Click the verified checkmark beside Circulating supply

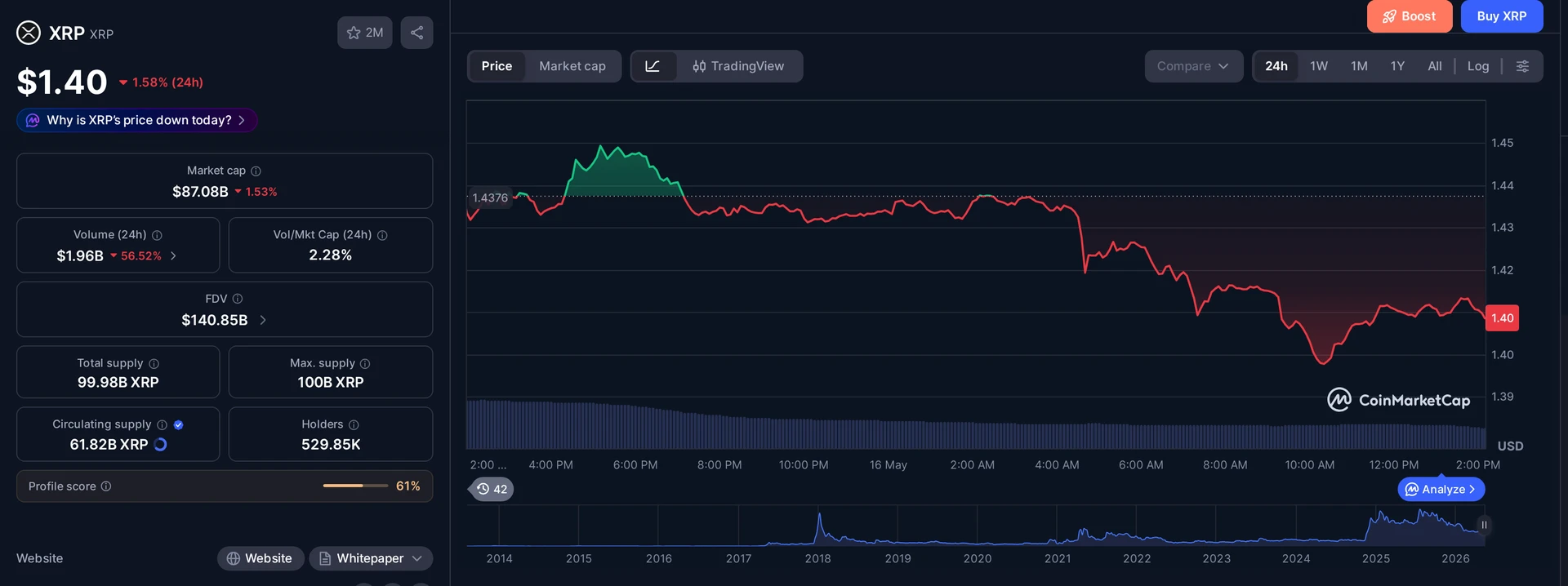pyautogui.click(x=178, y=424)
